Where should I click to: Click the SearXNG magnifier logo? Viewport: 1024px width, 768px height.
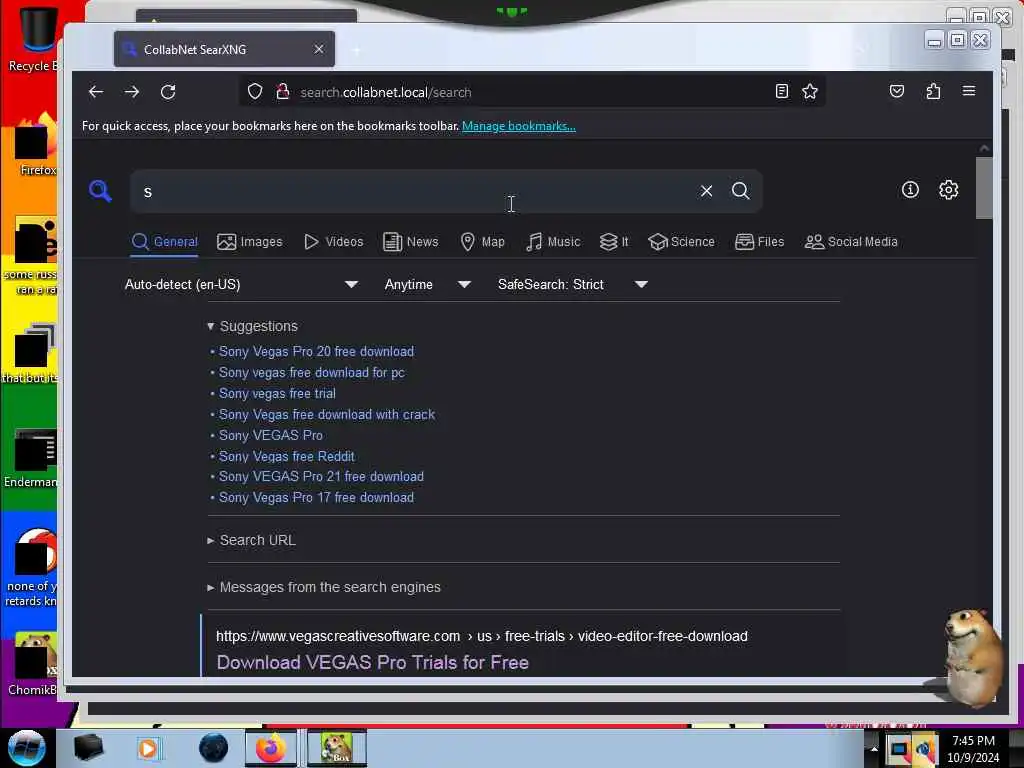click(x=100, y=191)
